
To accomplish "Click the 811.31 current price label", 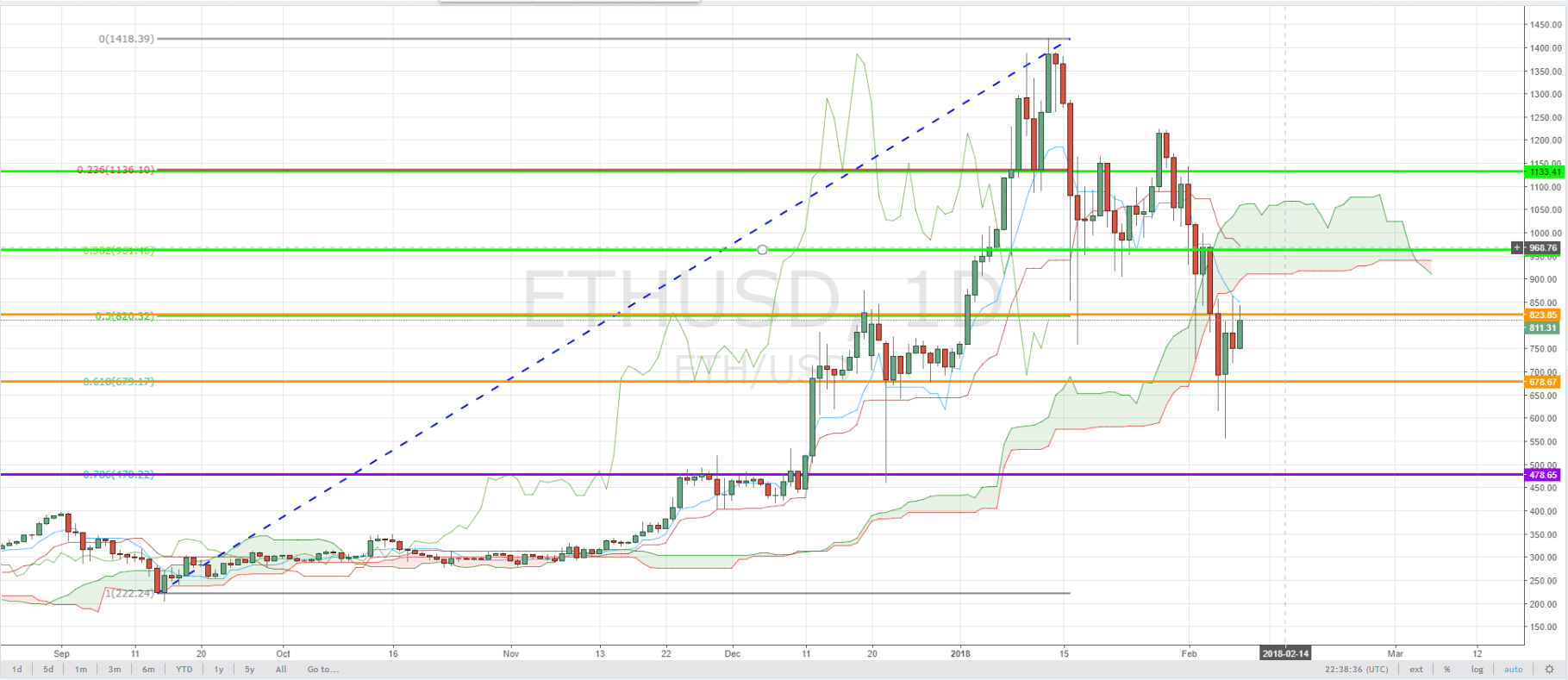I will [1543, 328].
